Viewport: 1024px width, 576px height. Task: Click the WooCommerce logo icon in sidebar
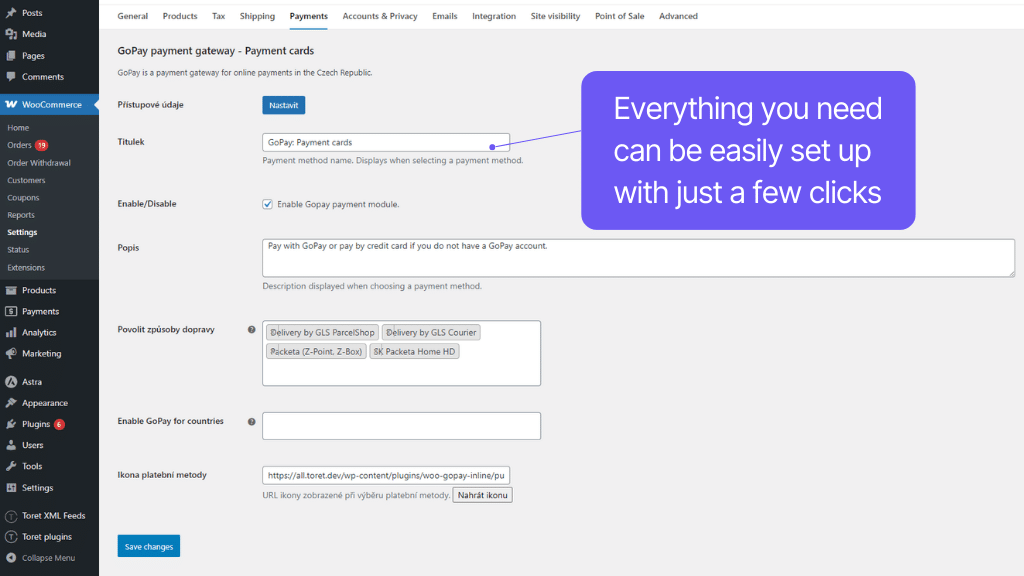(13, 104)
